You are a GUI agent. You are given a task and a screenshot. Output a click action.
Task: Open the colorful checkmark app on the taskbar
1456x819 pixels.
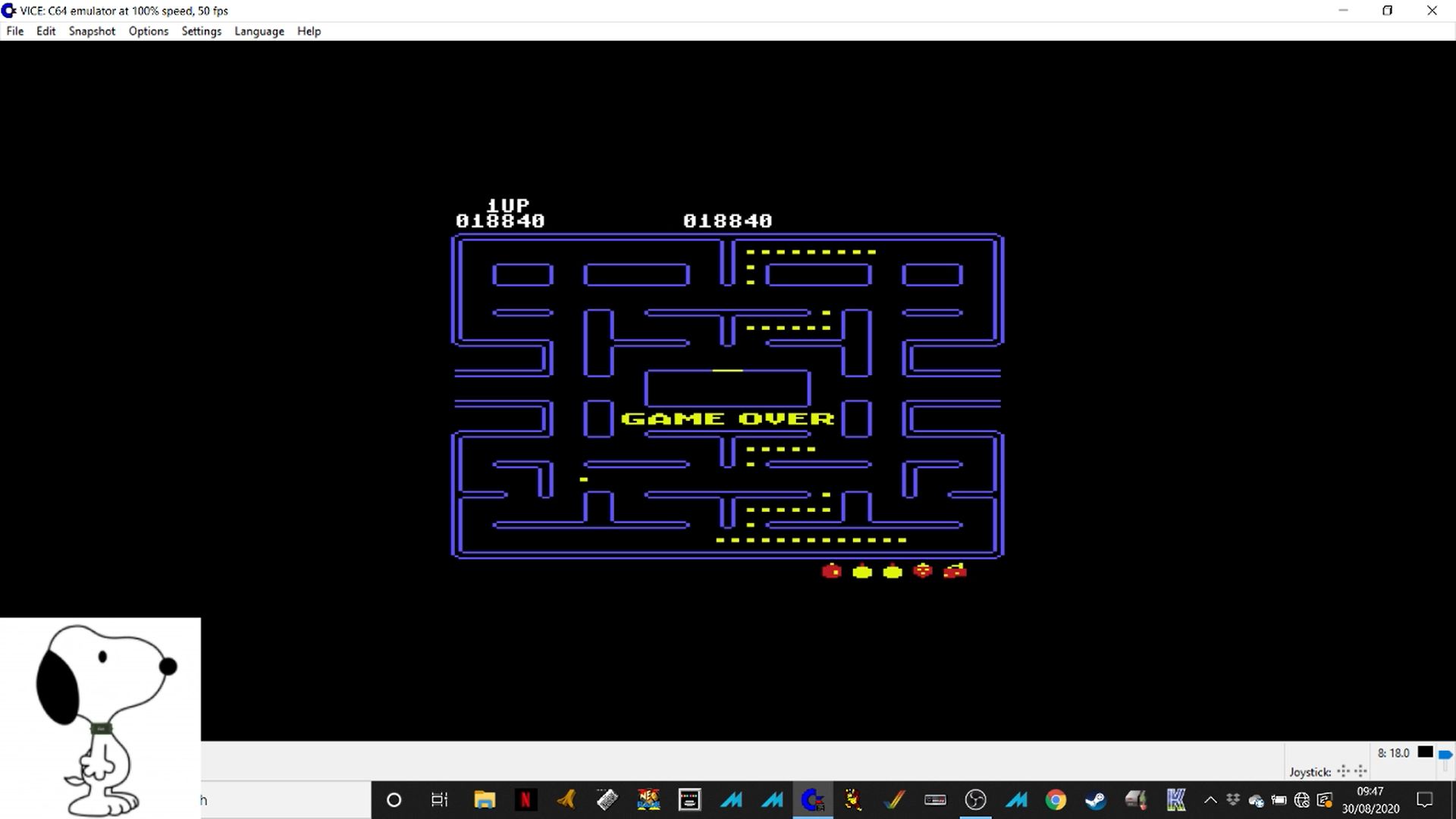click(894, 800)
